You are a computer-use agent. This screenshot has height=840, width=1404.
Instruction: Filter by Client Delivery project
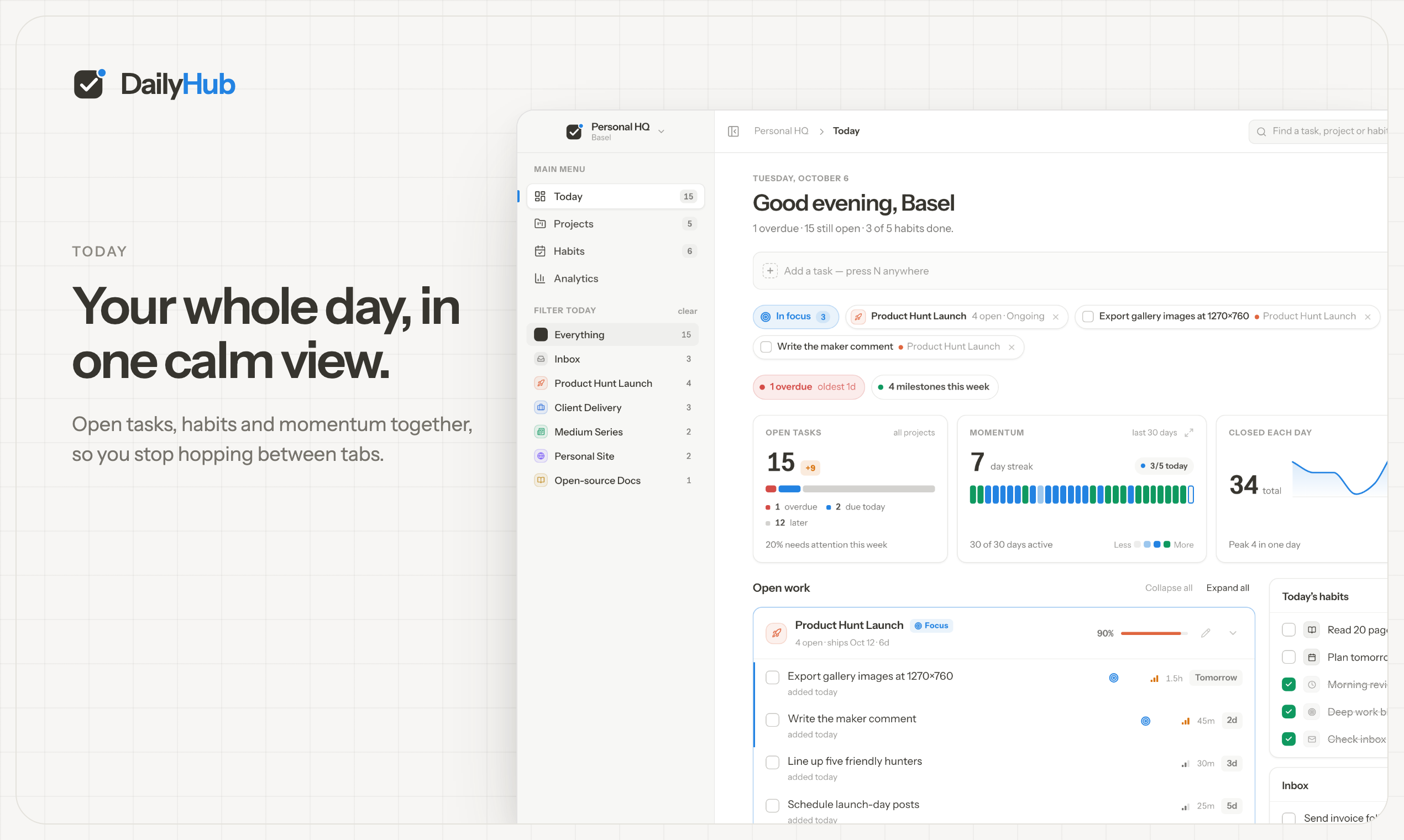pyautogui.click(x=612, y=407)
